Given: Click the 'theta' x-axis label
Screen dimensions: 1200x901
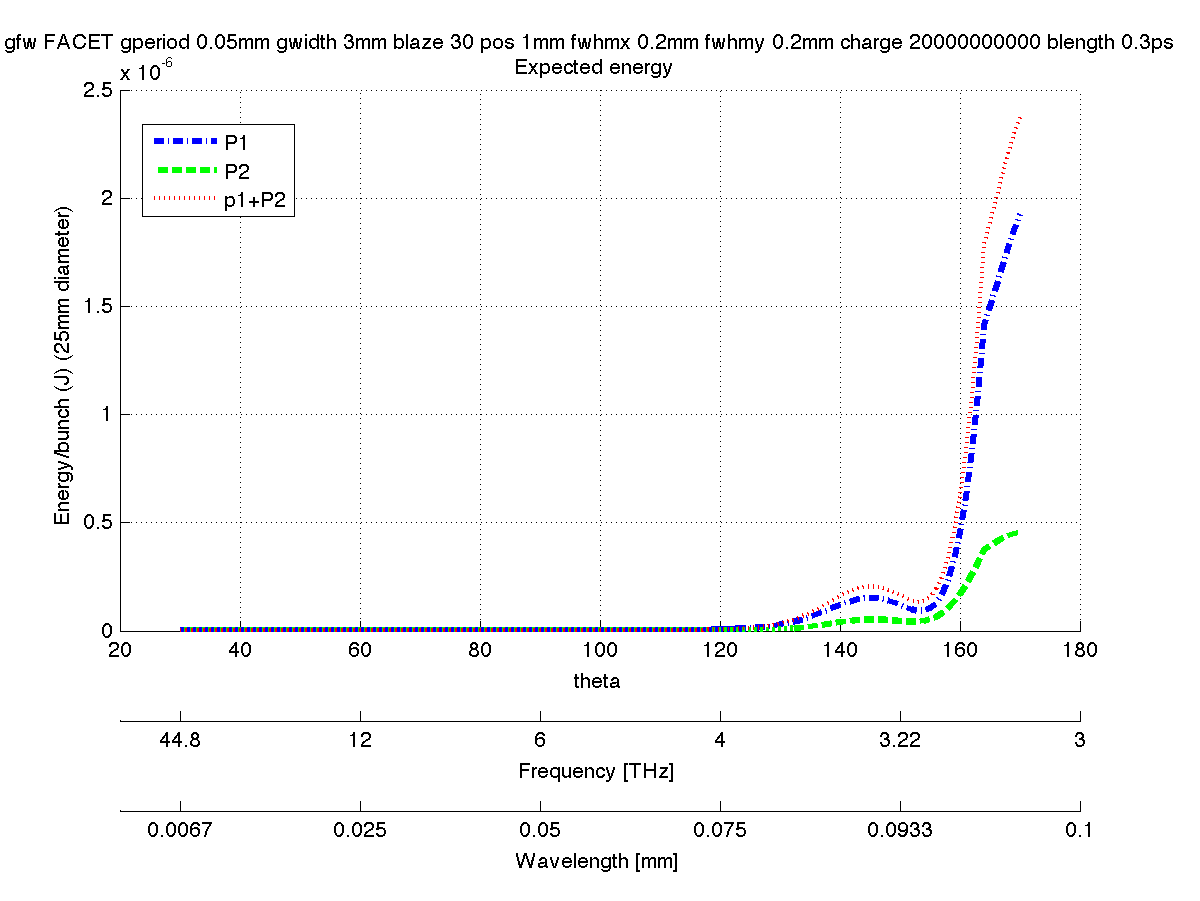Looking at the screenshot, I should point(597,681).
